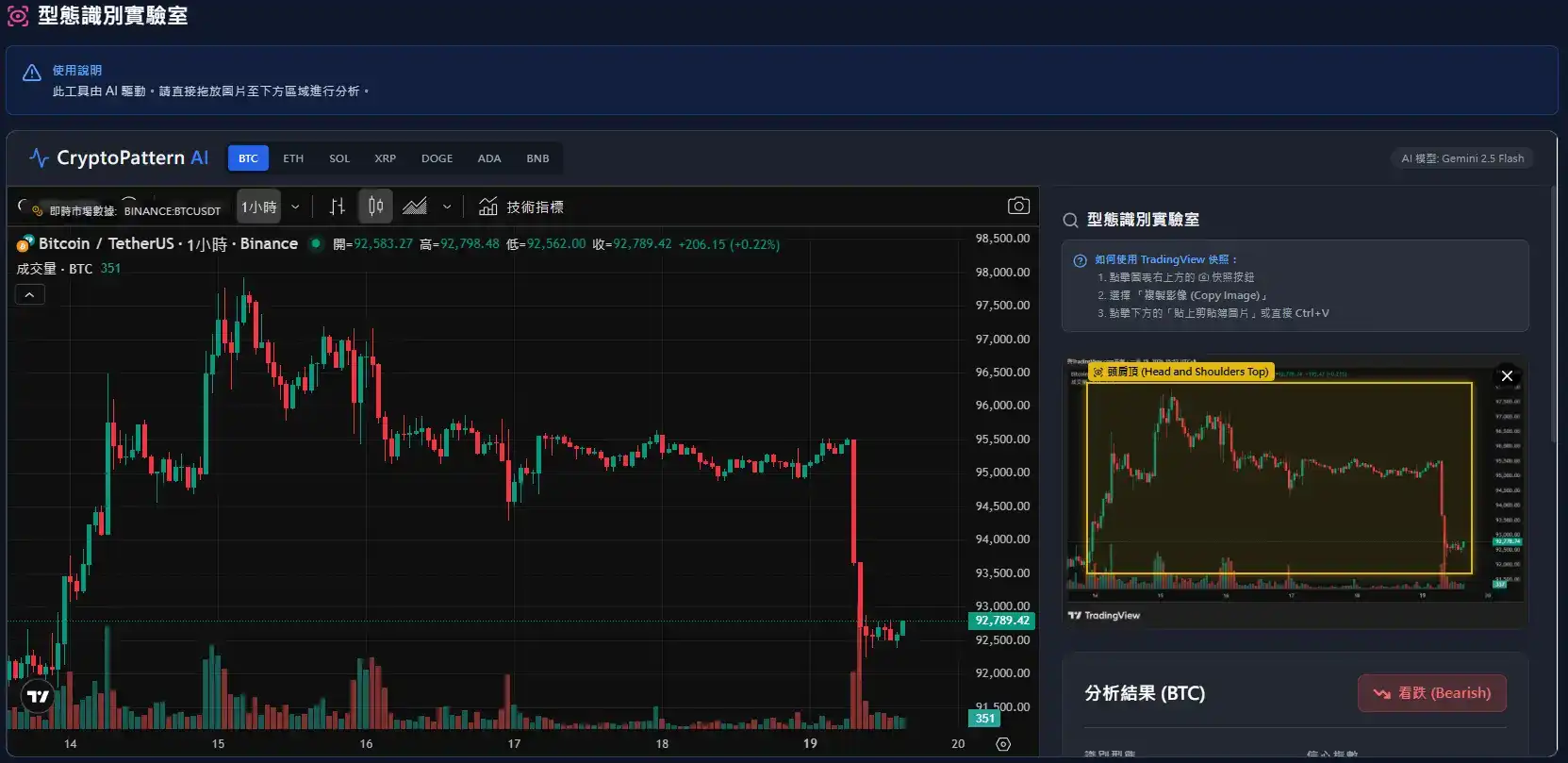Select the bar chart style icon
1568x763 pixels.
pyautogui.click(x=338, y=207)
